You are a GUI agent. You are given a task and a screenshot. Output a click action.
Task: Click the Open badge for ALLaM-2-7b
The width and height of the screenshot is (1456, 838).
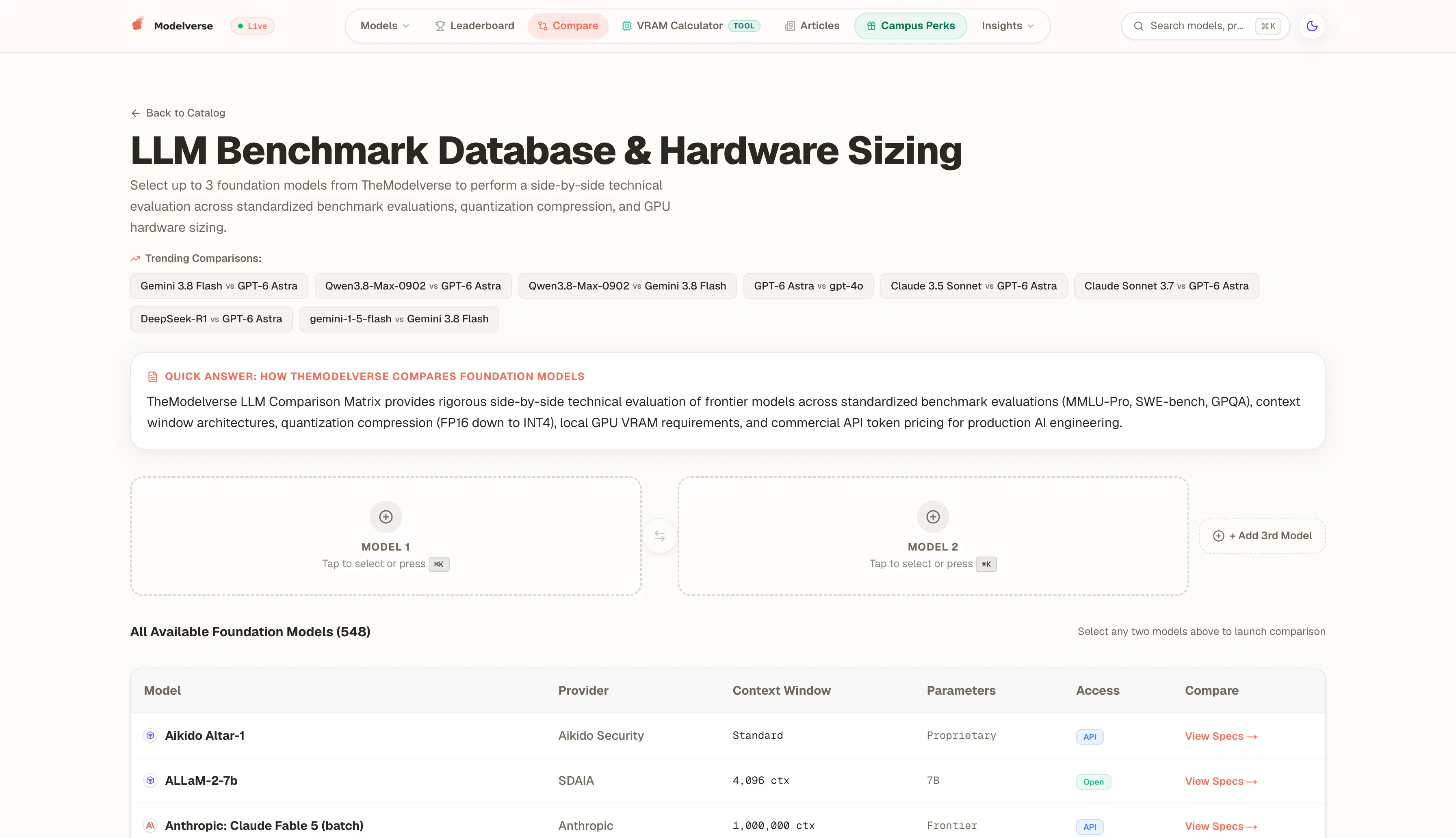coord(1093,782)
